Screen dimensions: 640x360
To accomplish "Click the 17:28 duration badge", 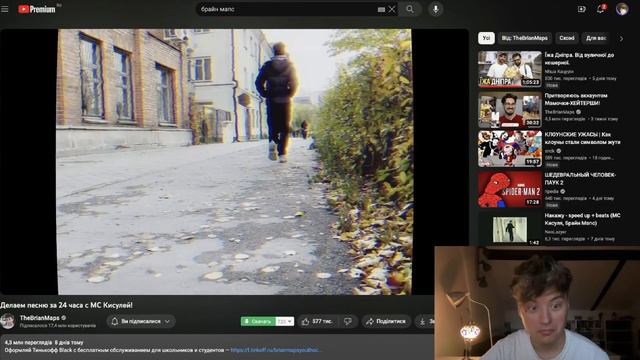I will (x=533, y=202).
